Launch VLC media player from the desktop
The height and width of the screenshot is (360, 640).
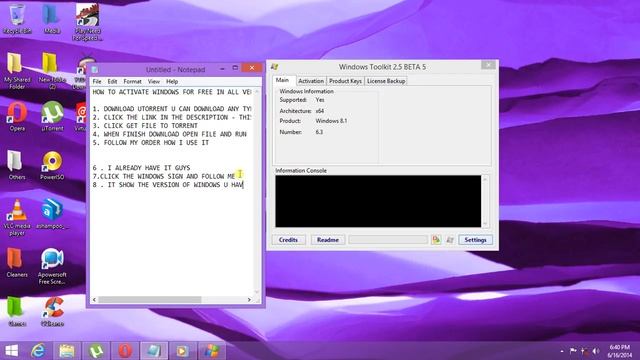pos(17,217)
